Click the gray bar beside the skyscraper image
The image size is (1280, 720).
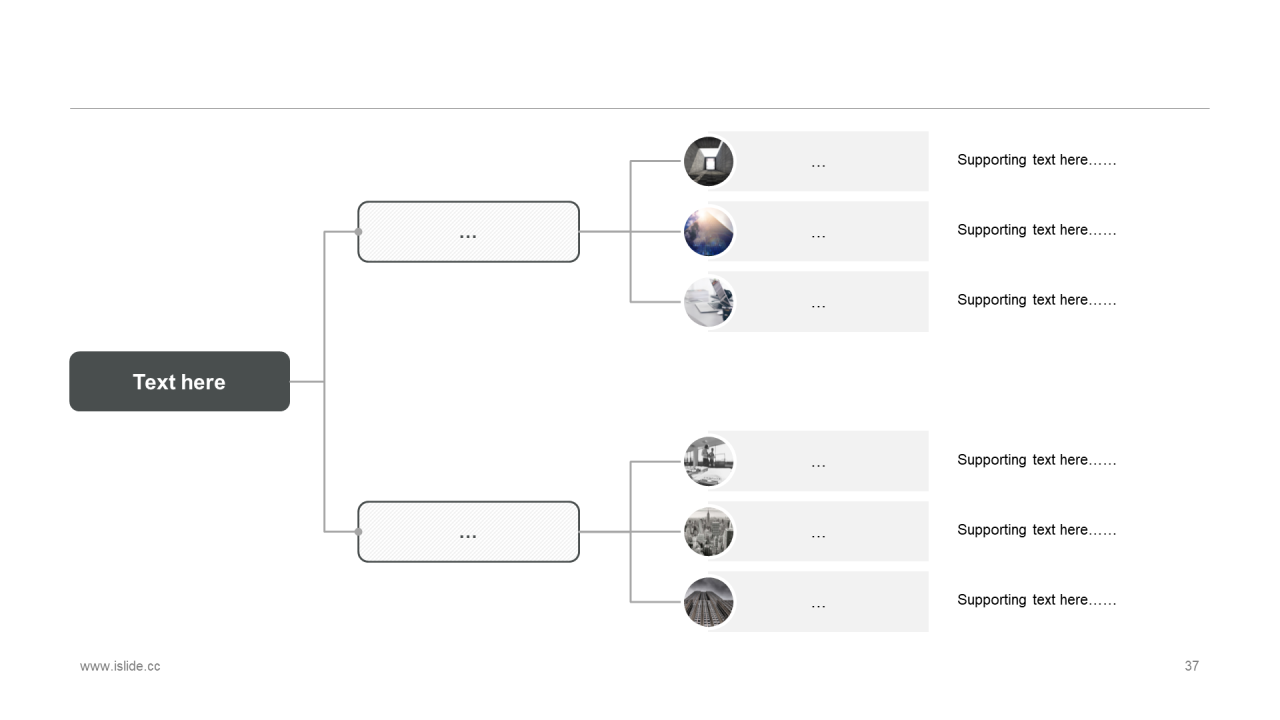coord(819,601)
